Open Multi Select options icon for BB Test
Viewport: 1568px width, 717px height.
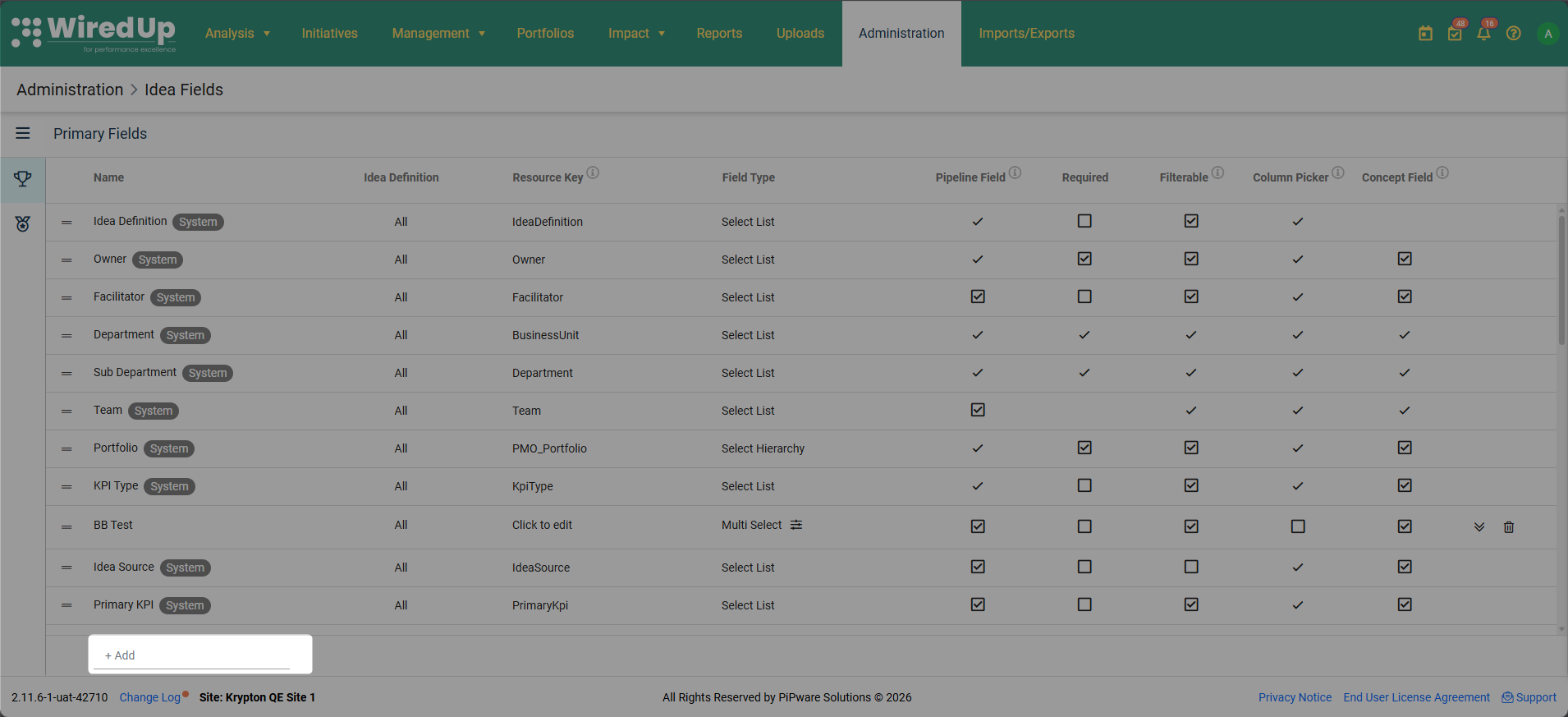[x=796, y=525]
